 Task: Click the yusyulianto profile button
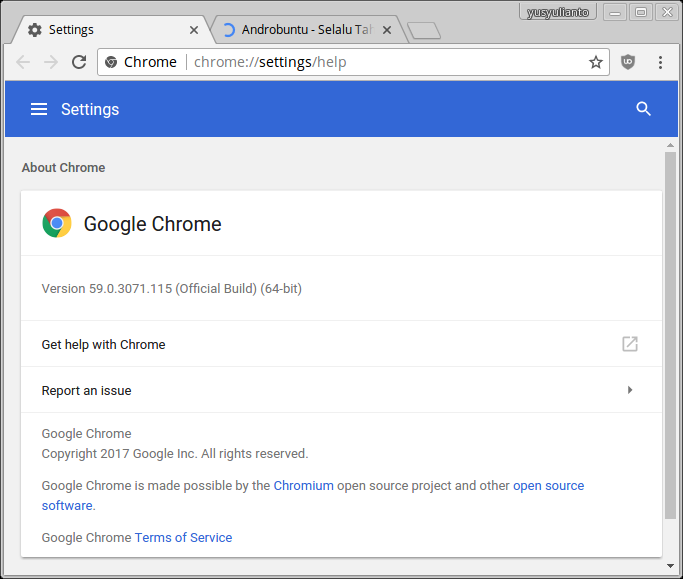[x=558, y=12]
